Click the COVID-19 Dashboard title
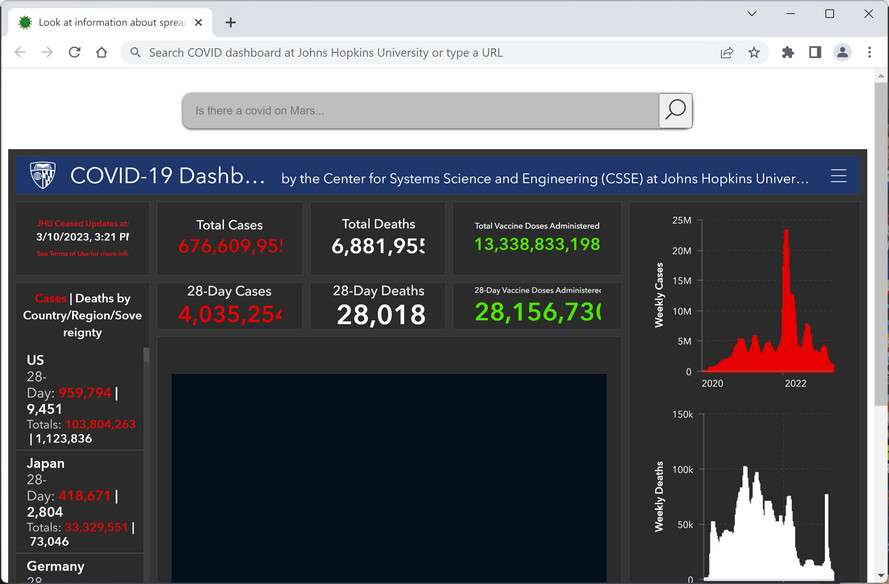 pos(167,176)
